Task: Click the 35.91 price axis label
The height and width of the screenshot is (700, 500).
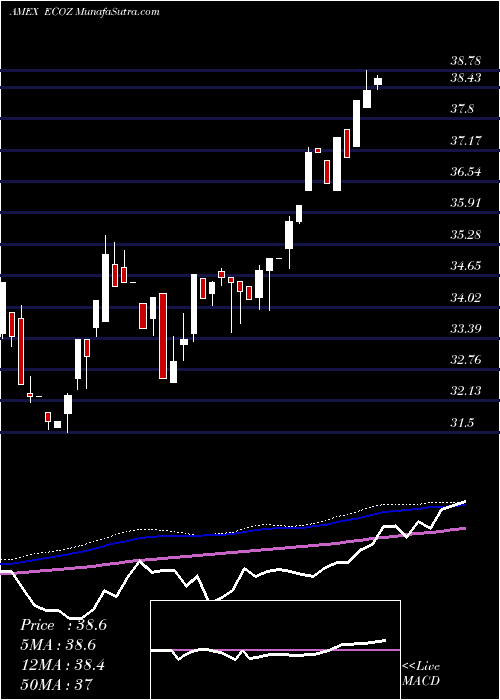Action: click(x=466, y=203)
